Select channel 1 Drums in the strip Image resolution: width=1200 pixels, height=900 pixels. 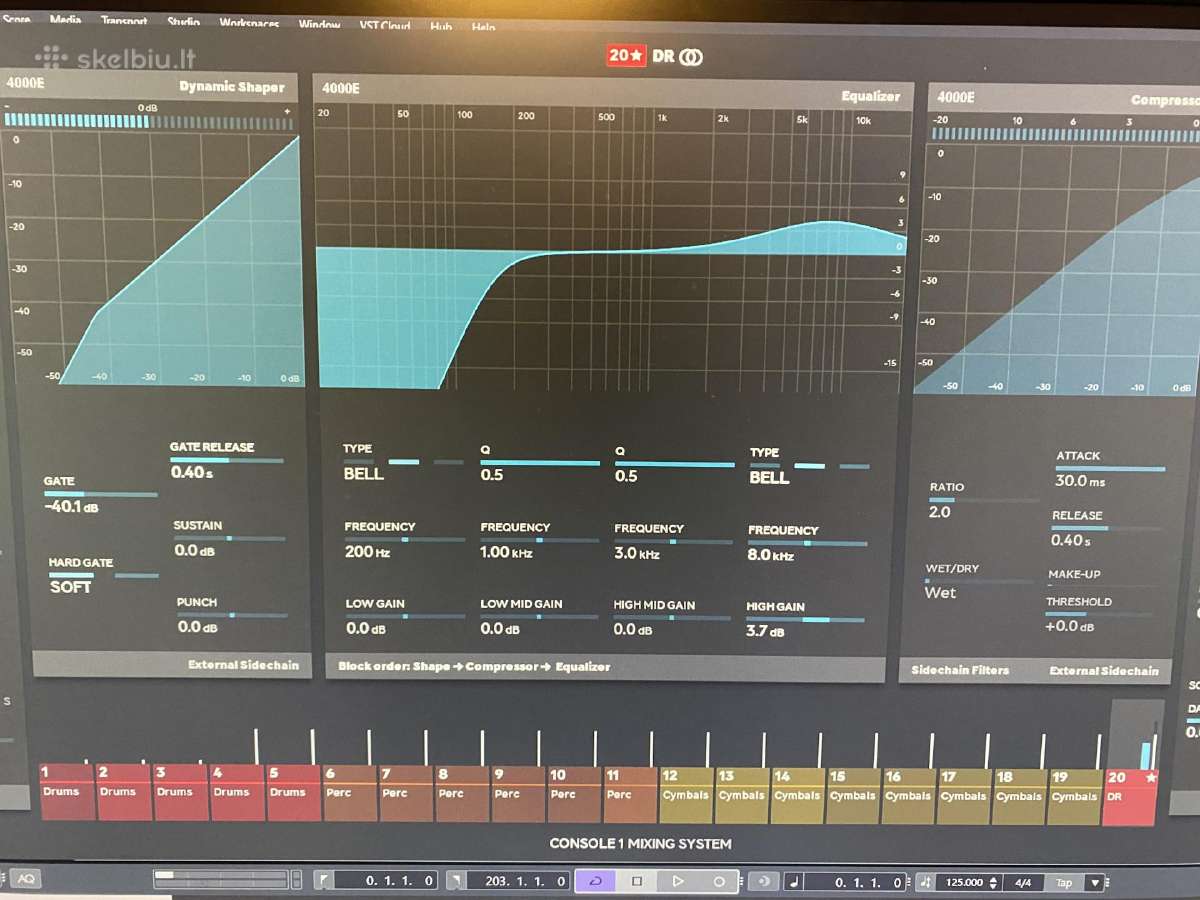coord(67,793)
